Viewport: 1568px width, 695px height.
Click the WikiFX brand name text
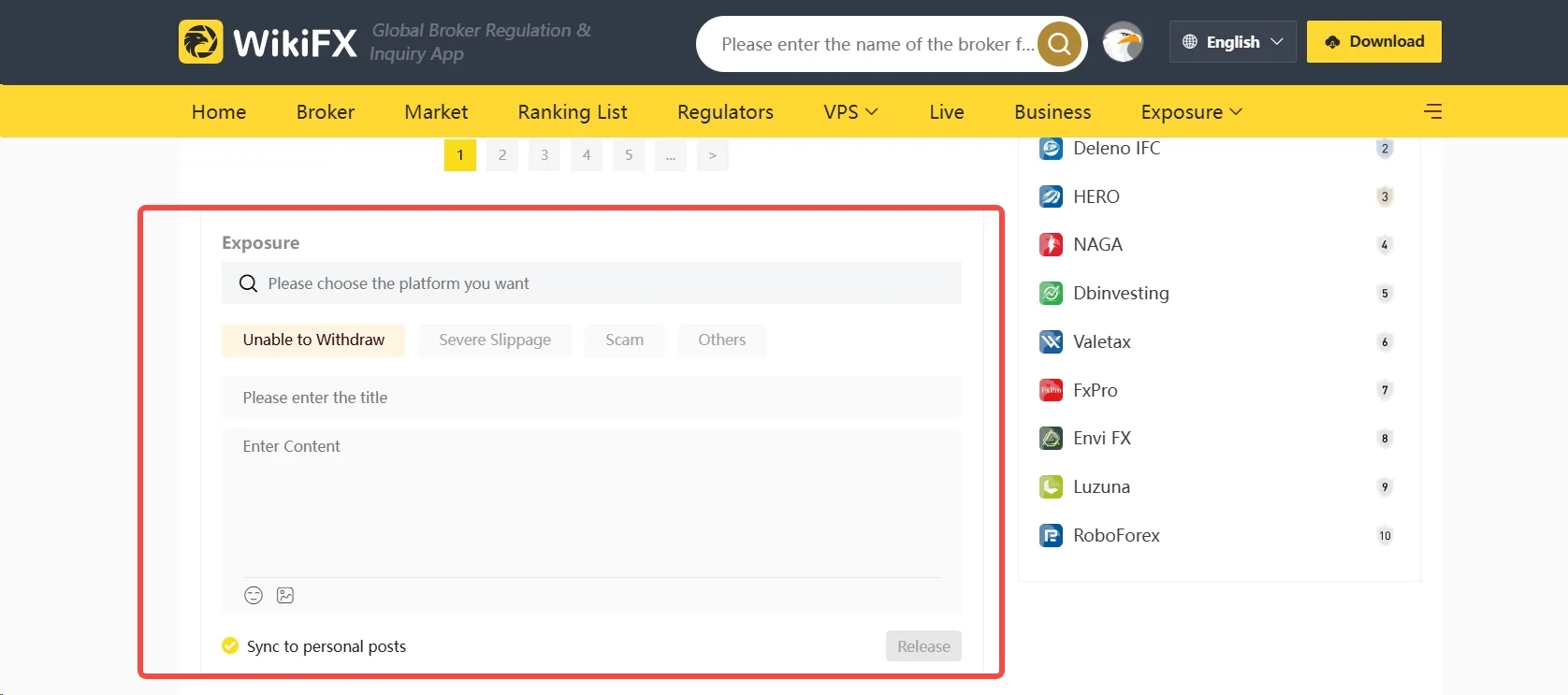[x=295, y=43]
